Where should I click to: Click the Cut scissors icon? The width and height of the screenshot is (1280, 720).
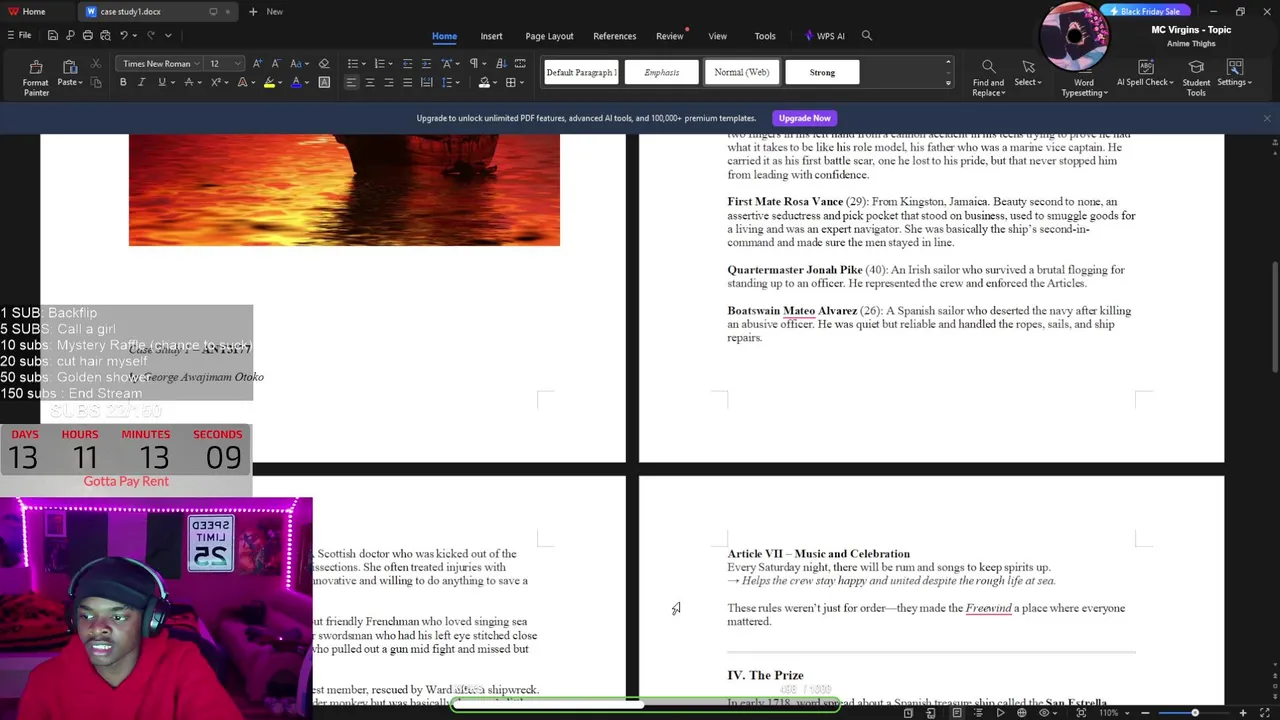96,64
